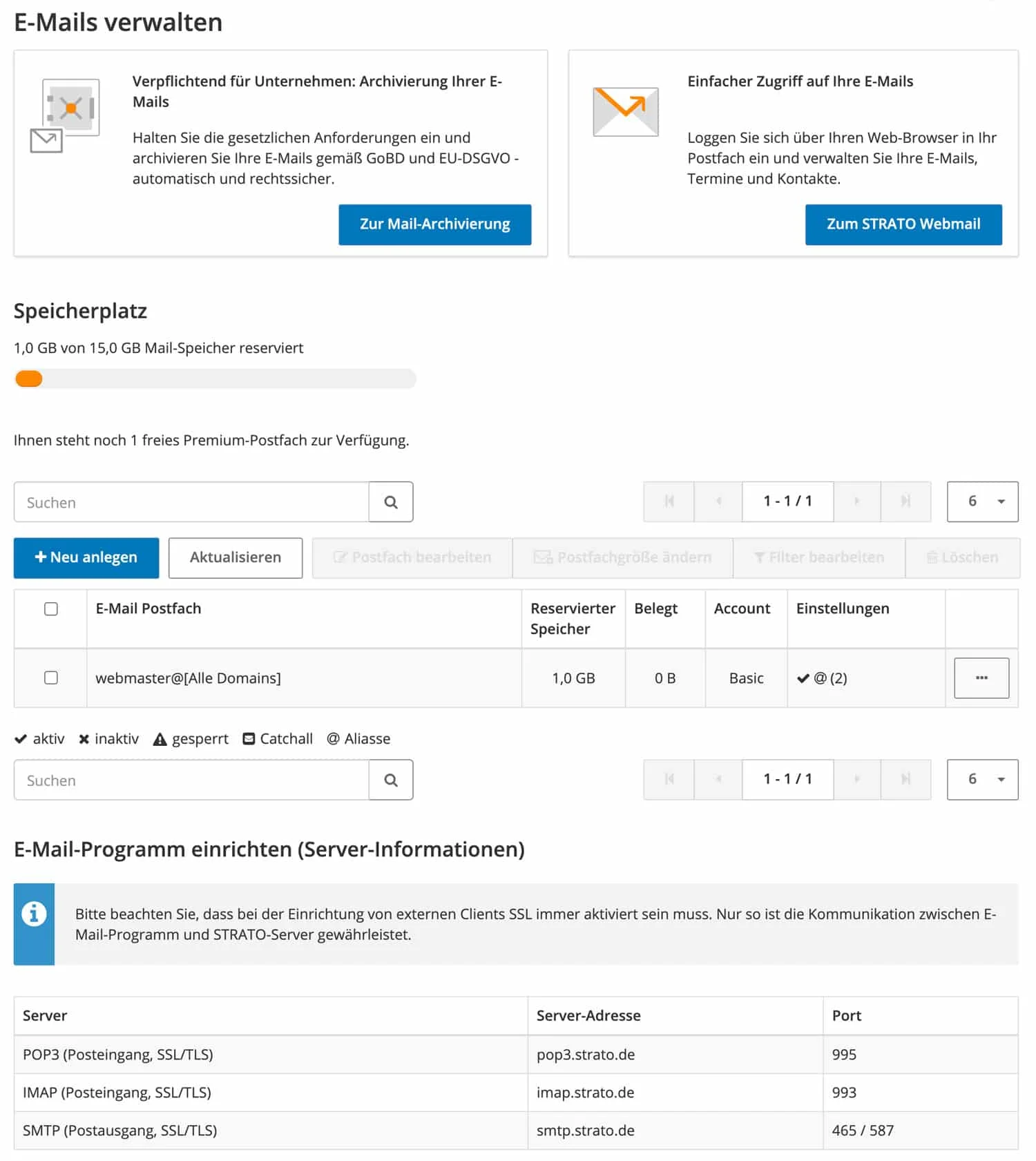Click the 'aktiv' checkmark legend icon

[x=20, y=738]
